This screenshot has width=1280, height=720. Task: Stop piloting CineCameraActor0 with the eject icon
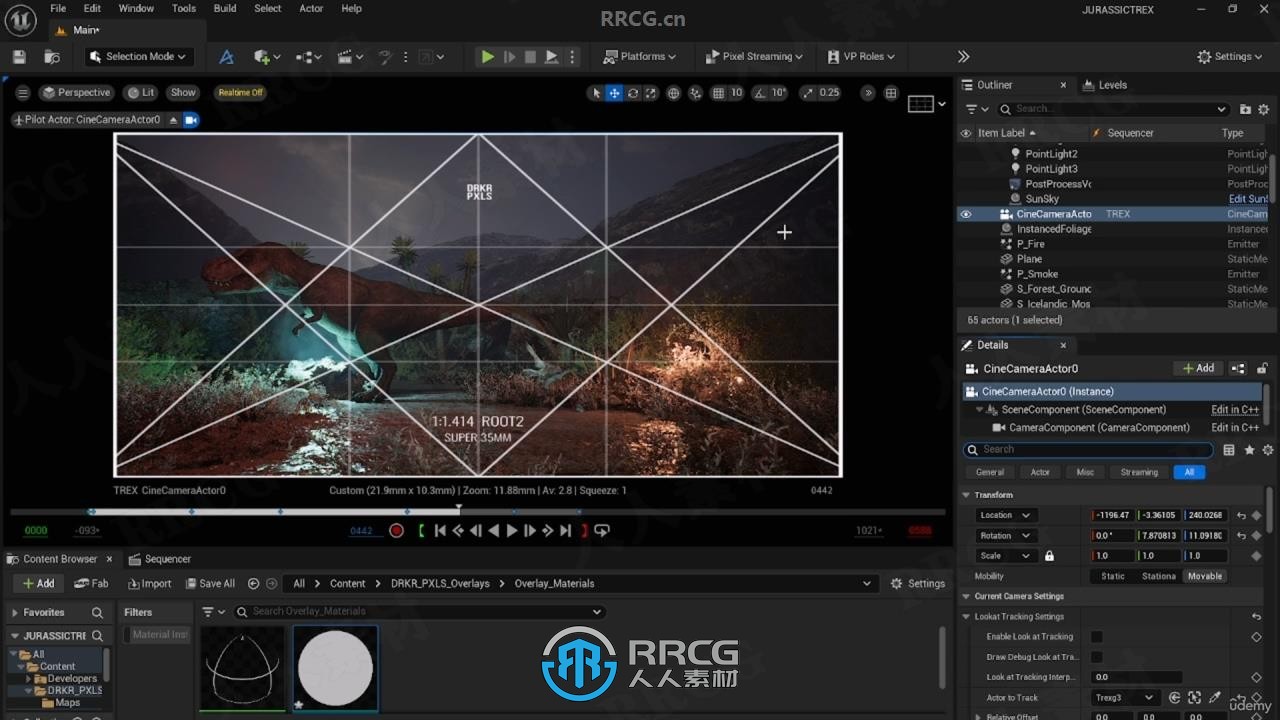click(173, 120)
